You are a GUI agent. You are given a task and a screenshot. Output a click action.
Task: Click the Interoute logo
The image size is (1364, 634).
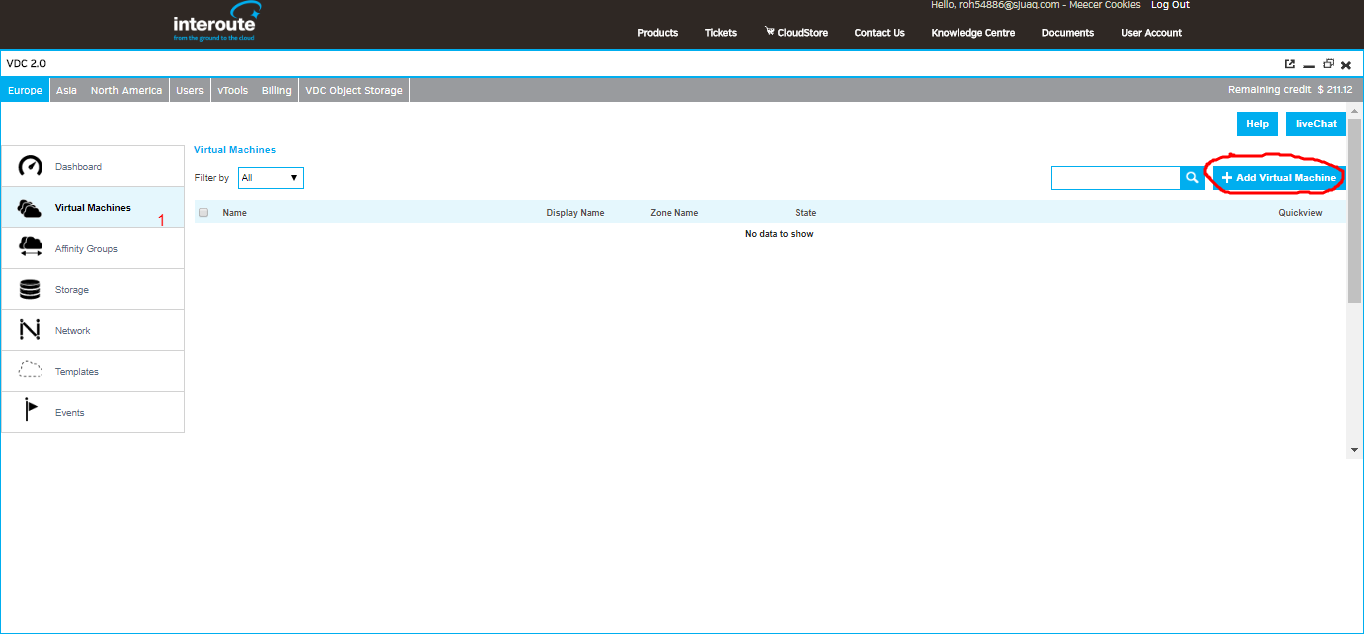click(x=217, y=23)
